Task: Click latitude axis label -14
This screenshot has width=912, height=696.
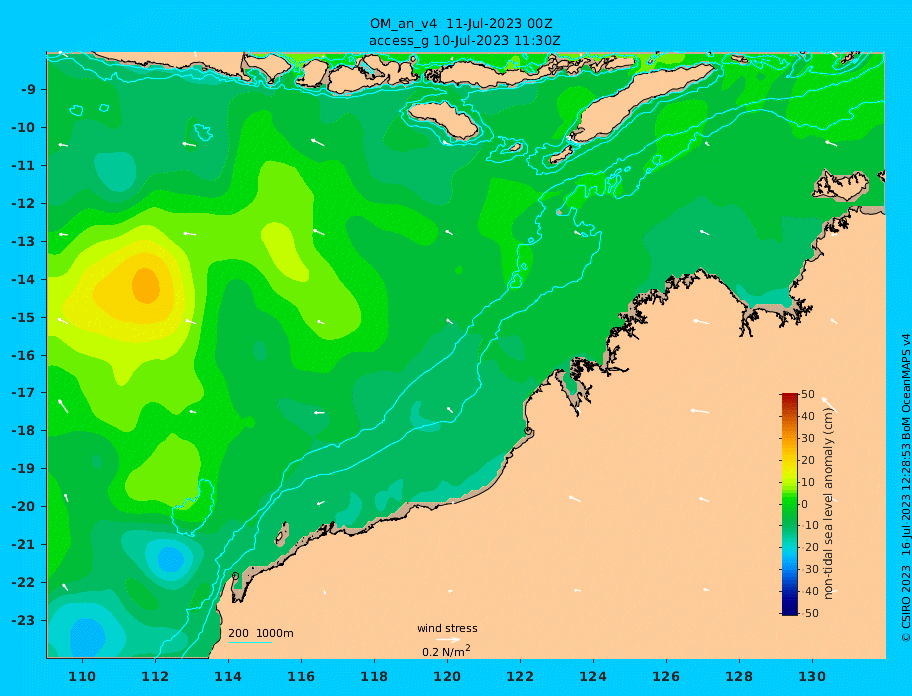Action: [x=25, y=280]
